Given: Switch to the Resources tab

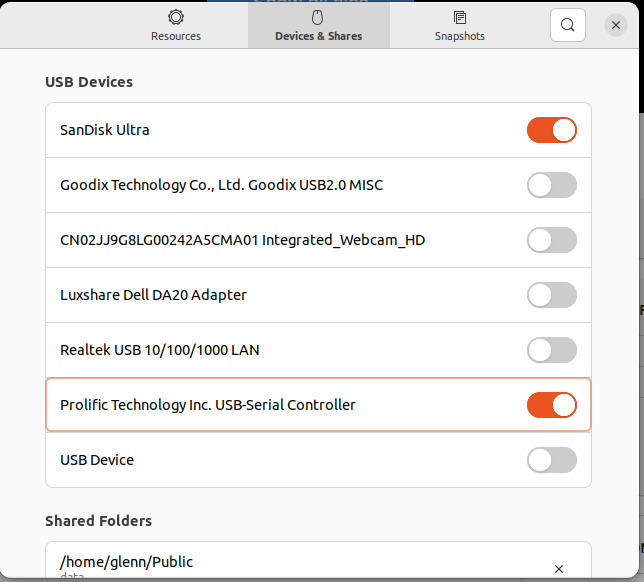Looking at the screenshot, I should [176, 25].
